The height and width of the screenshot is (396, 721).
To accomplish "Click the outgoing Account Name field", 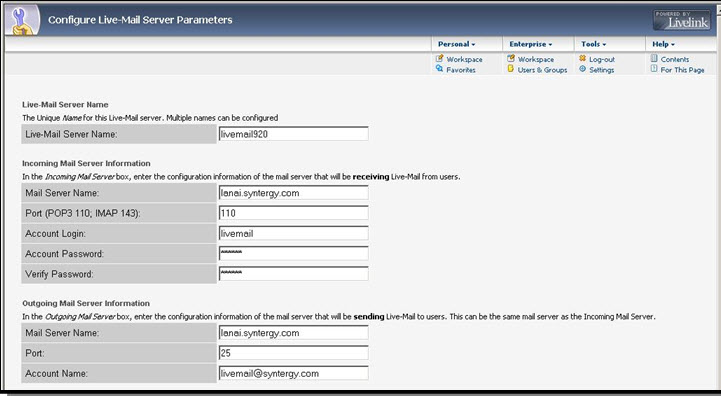I will coord(293,373).
